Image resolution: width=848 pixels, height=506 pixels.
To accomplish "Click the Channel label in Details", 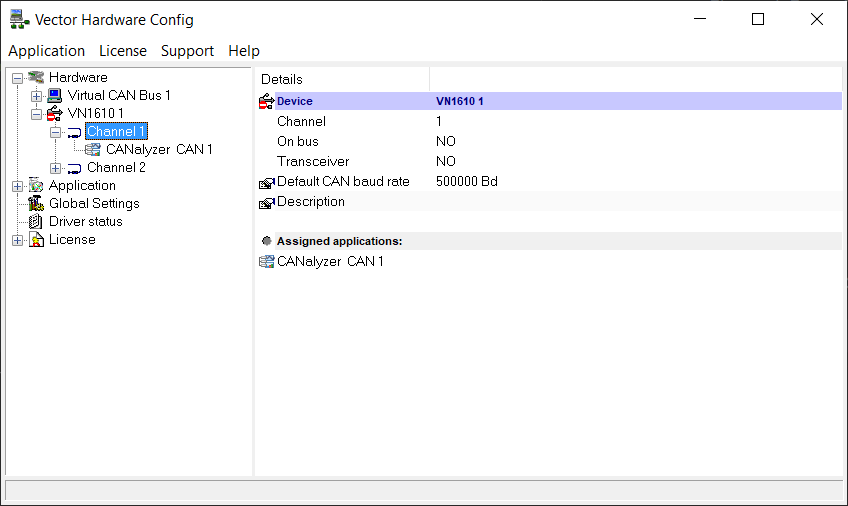I will [x=301, y=121].
